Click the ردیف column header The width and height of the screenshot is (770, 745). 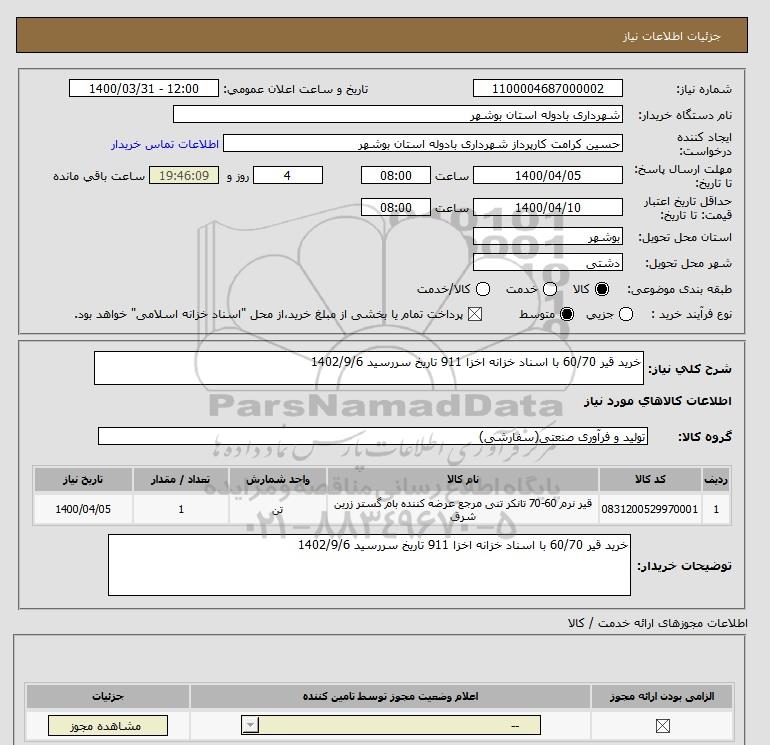716,479
